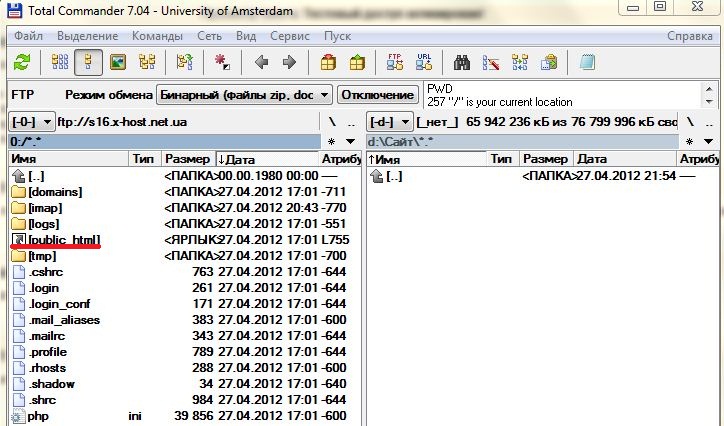Viewport: 724px width, 426px height.
Task: Go forward with the right arrow icon
Action: [290, 62]
